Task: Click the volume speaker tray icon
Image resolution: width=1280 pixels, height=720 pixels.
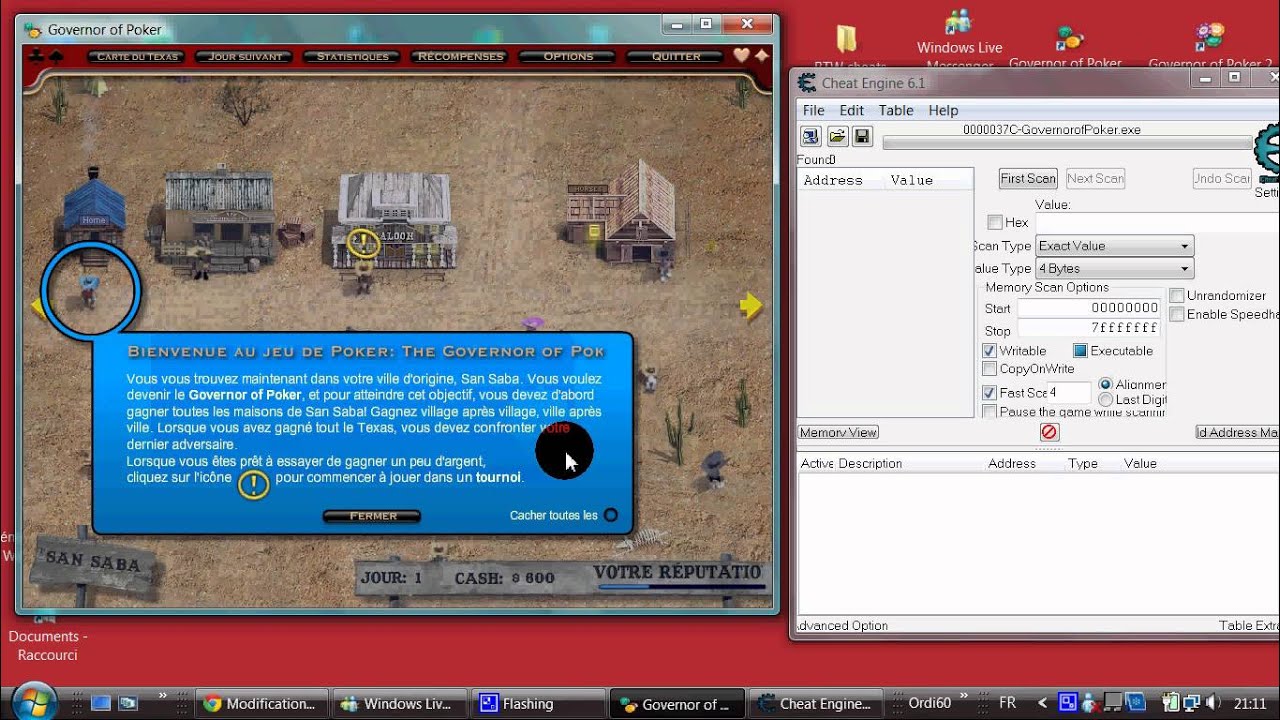Action: click(x=1212, y=703)
